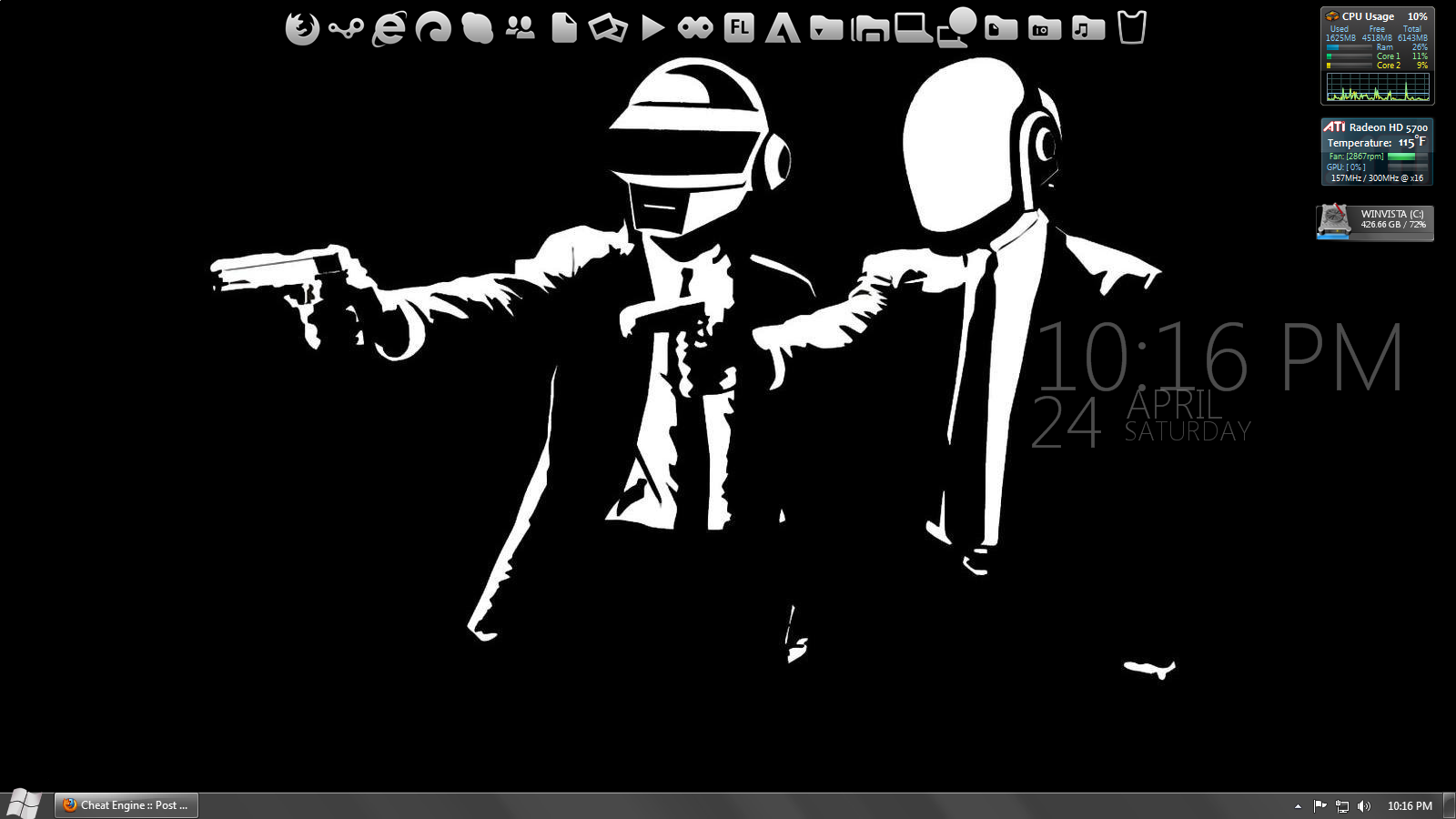Launch FL Studio from the dock
1456x819 pixels.
pyautogui.click(x=739, y=28)
